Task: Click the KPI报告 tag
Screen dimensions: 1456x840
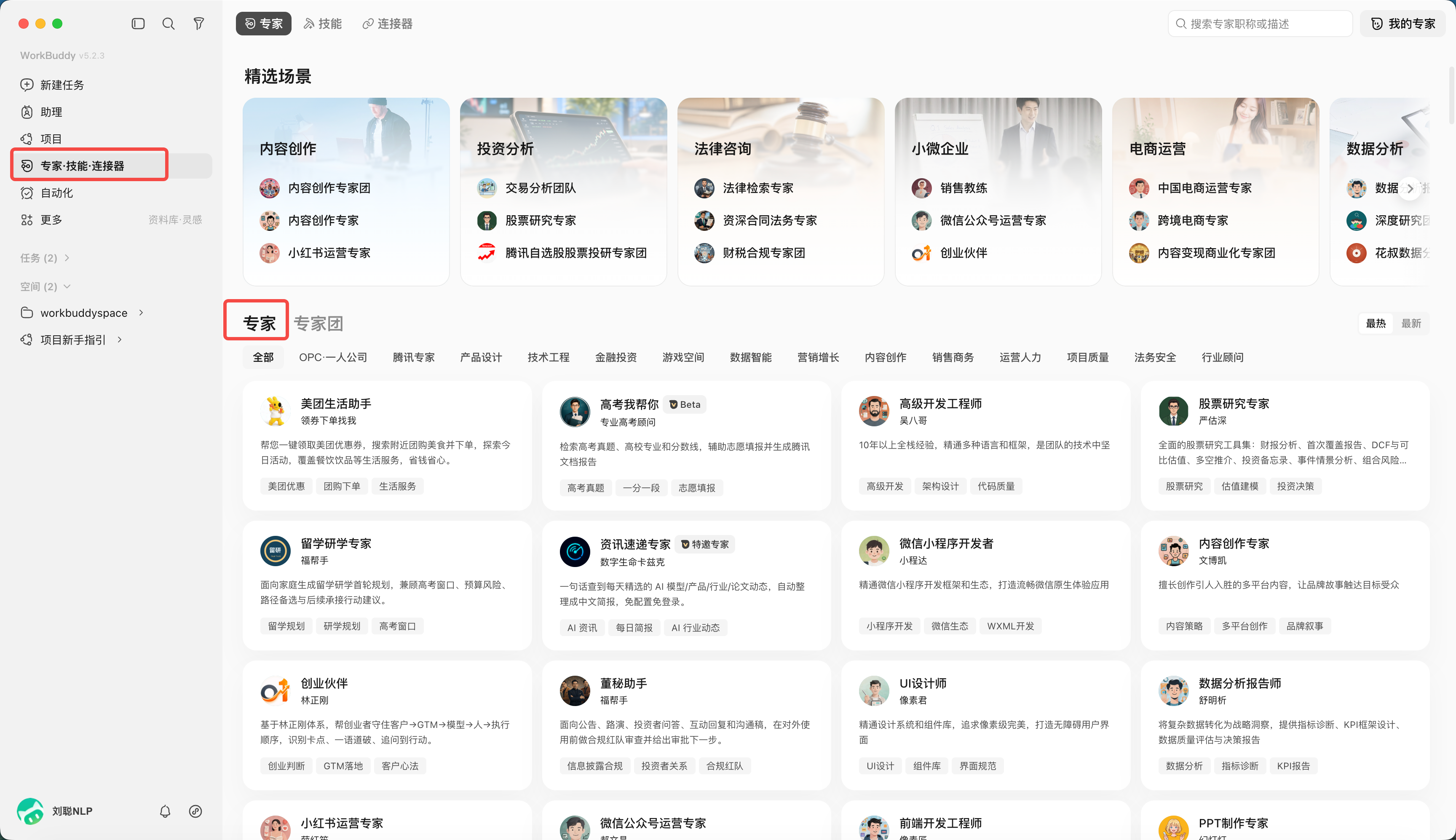Action: 1293,766
